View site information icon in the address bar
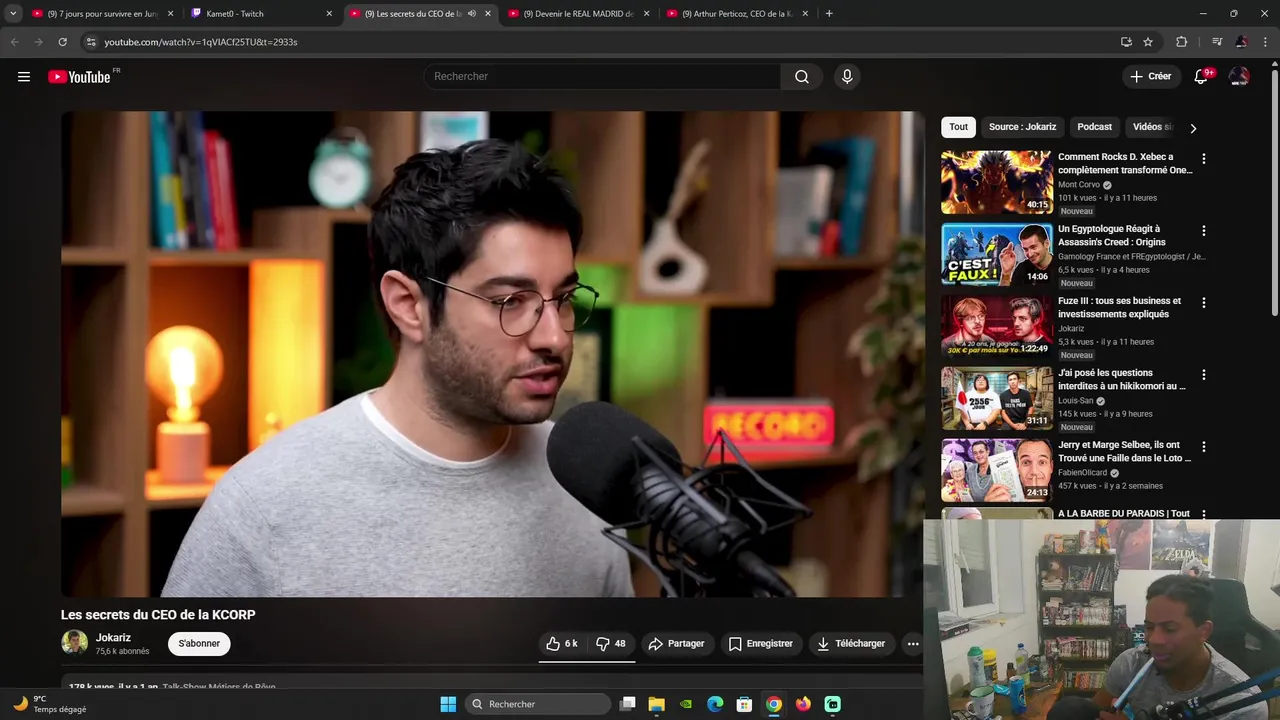Screen dimensions: 1280x720 [x=91, y=42]
